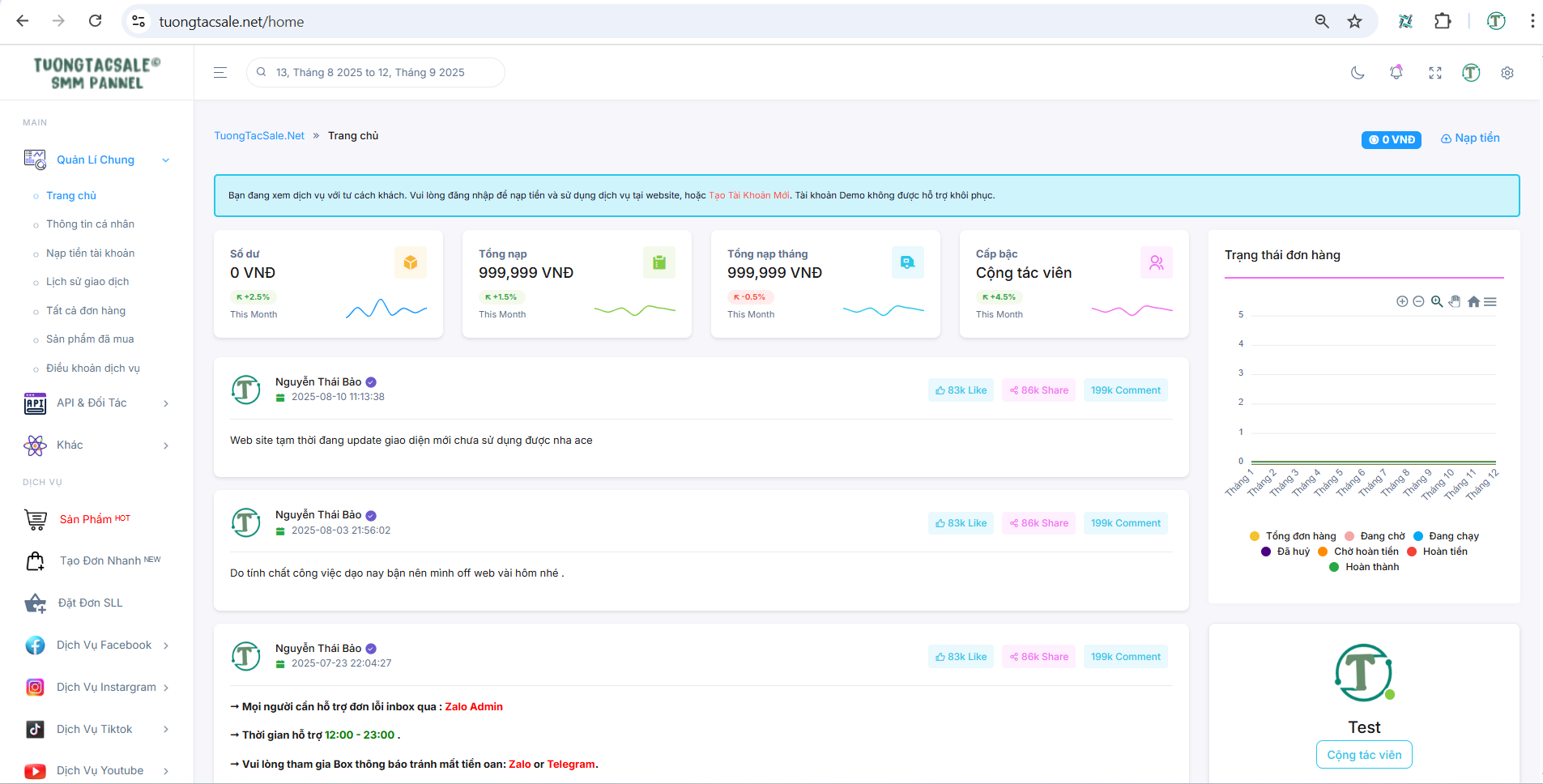The height and width of the screenshot is (784, 1543).
Task: Toggle the sidebar hamburger menu
Action: (x=220, y=73)
